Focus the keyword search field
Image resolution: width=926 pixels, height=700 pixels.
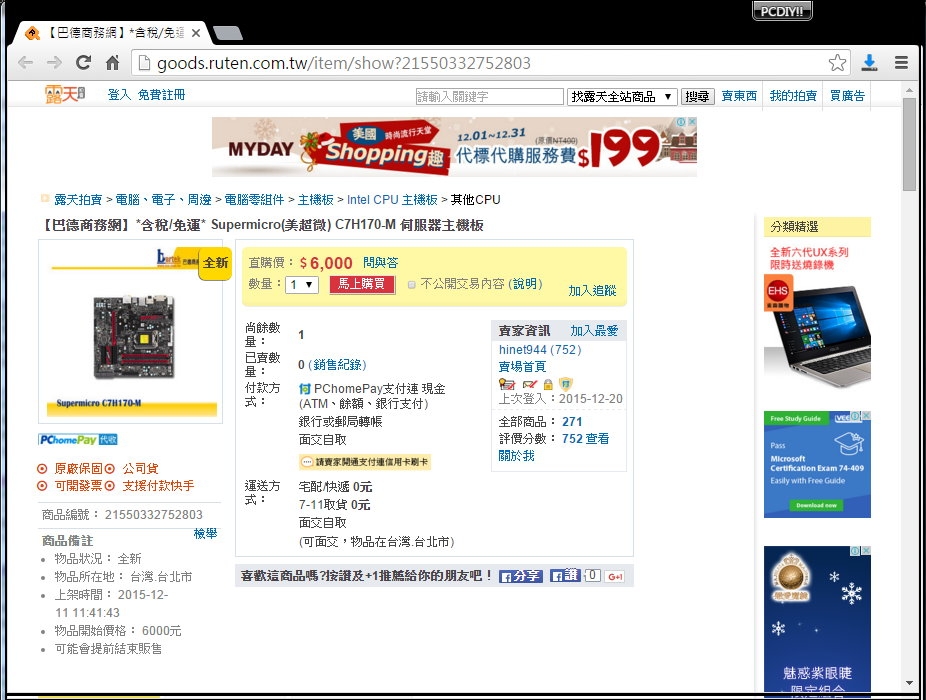490,96
